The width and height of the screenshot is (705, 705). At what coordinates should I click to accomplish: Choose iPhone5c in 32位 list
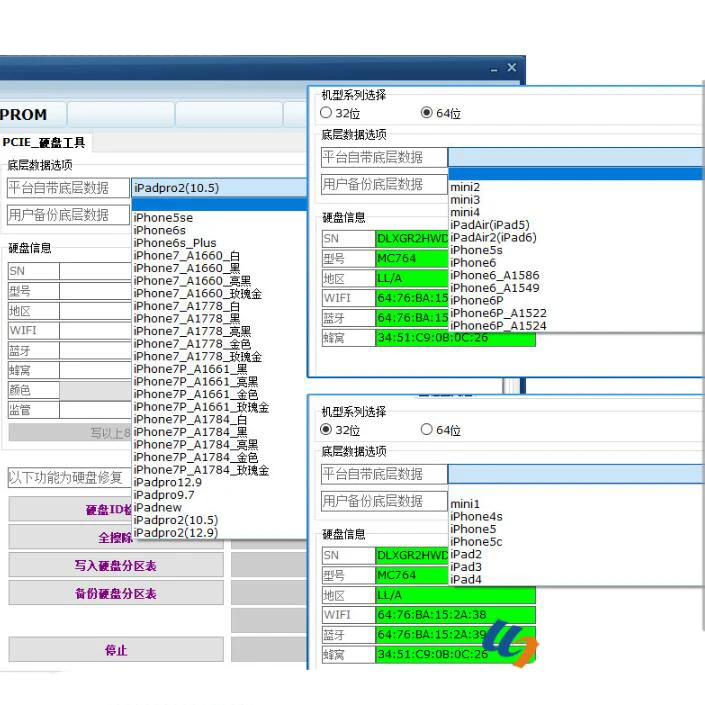pyautogui.click(x=476, y=541)
